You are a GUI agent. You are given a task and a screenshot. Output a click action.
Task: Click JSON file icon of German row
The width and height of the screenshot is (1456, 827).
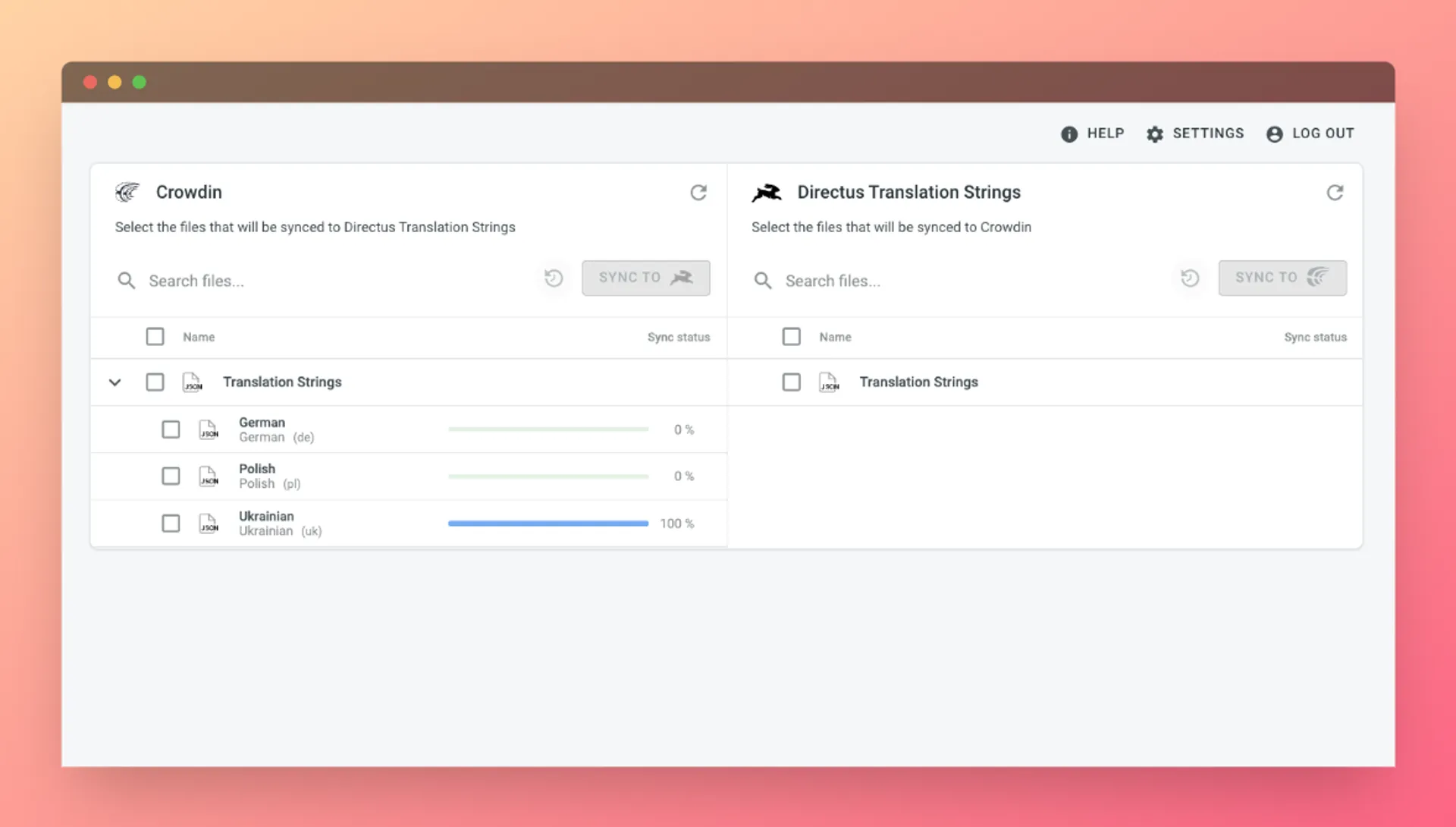(x=209, y=430)
